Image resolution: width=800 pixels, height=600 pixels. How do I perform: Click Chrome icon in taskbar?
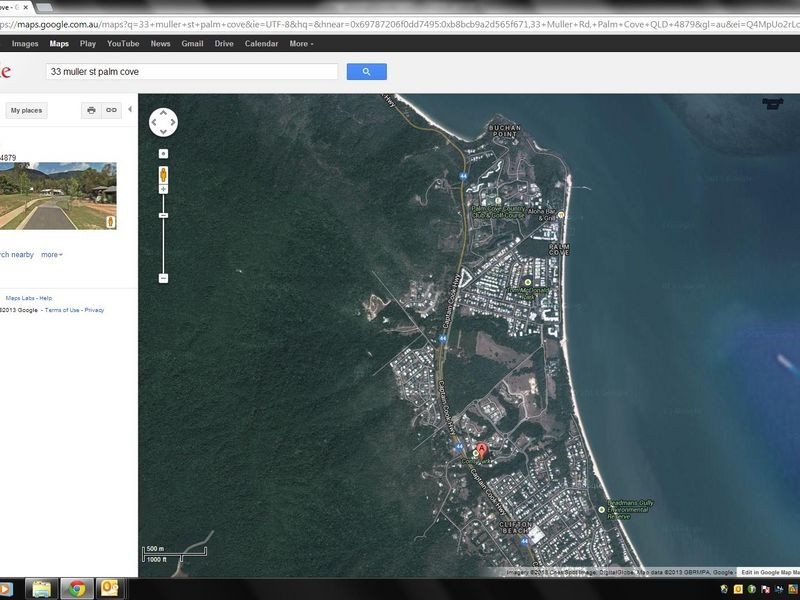click(77, 589)
